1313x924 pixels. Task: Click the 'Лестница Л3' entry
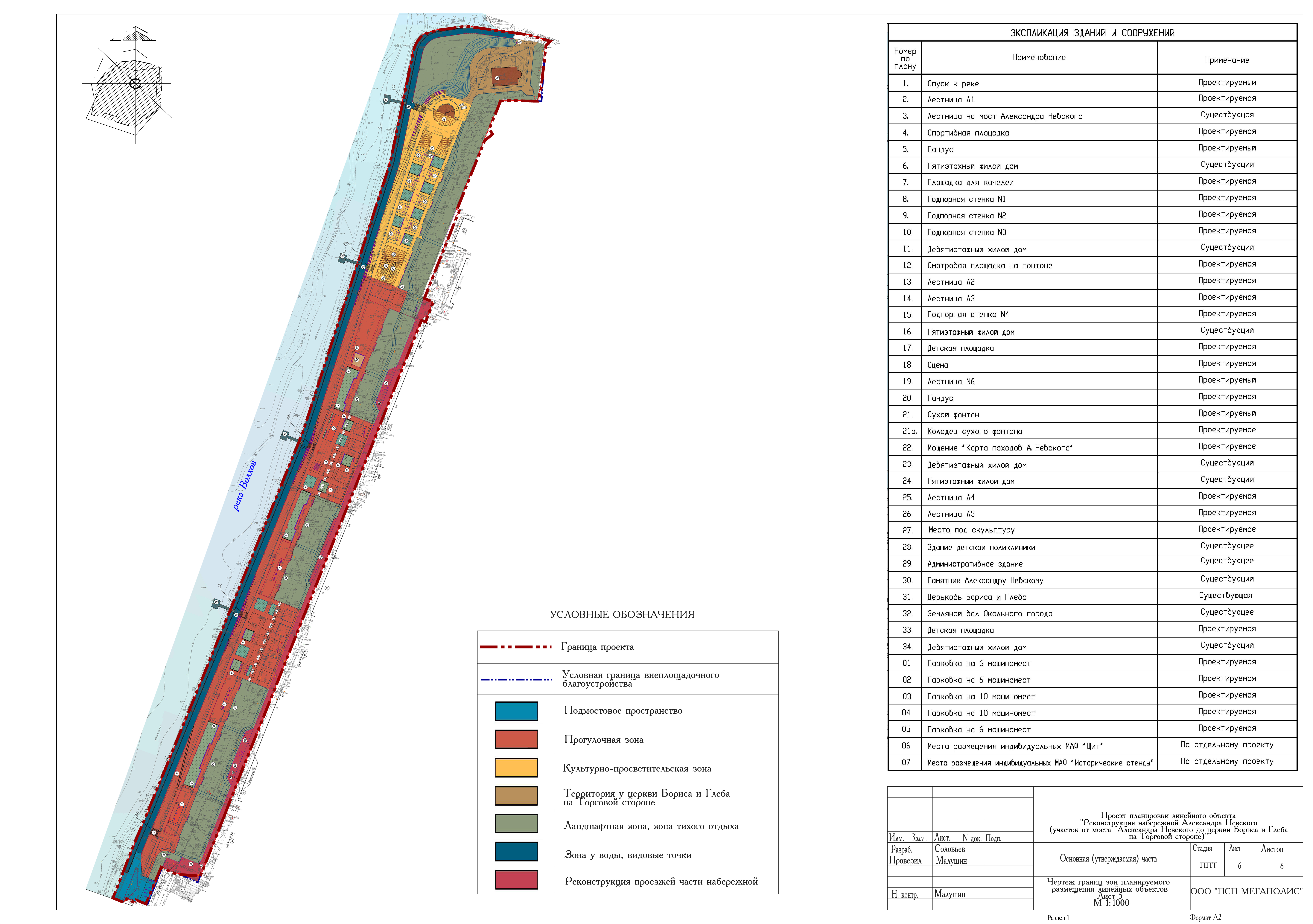(x=951, y=299)
